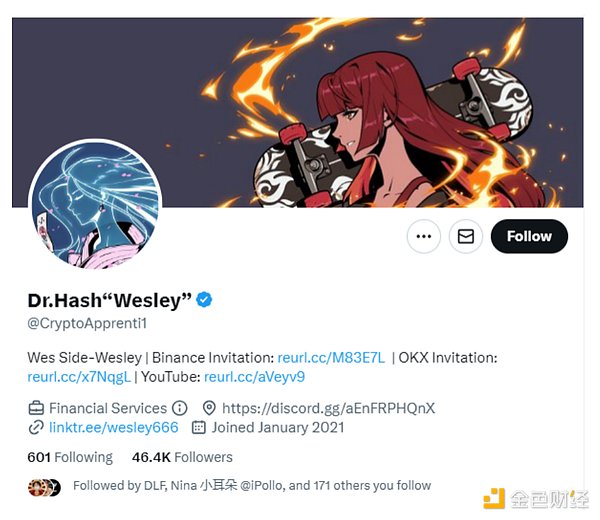Click the chain link icon
600x520 pixels.
pos(36,427)
